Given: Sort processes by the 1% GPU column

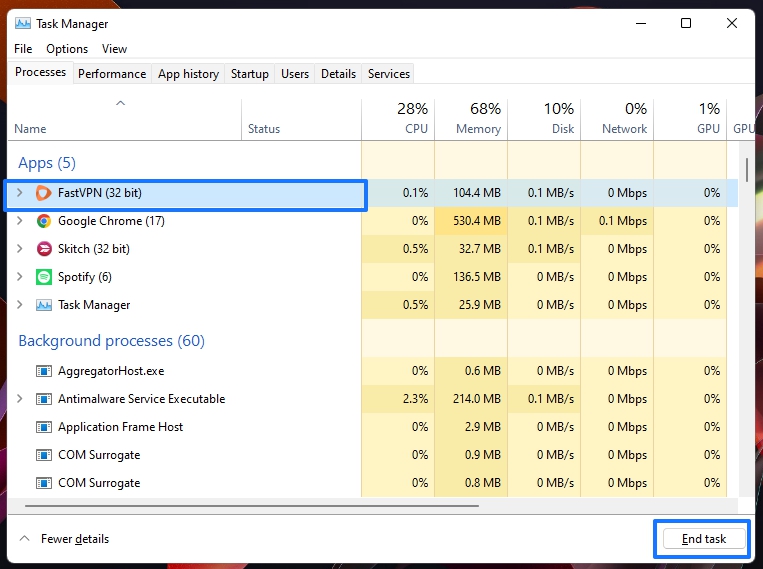Looking at the screenshot, I should click(690, 120).
